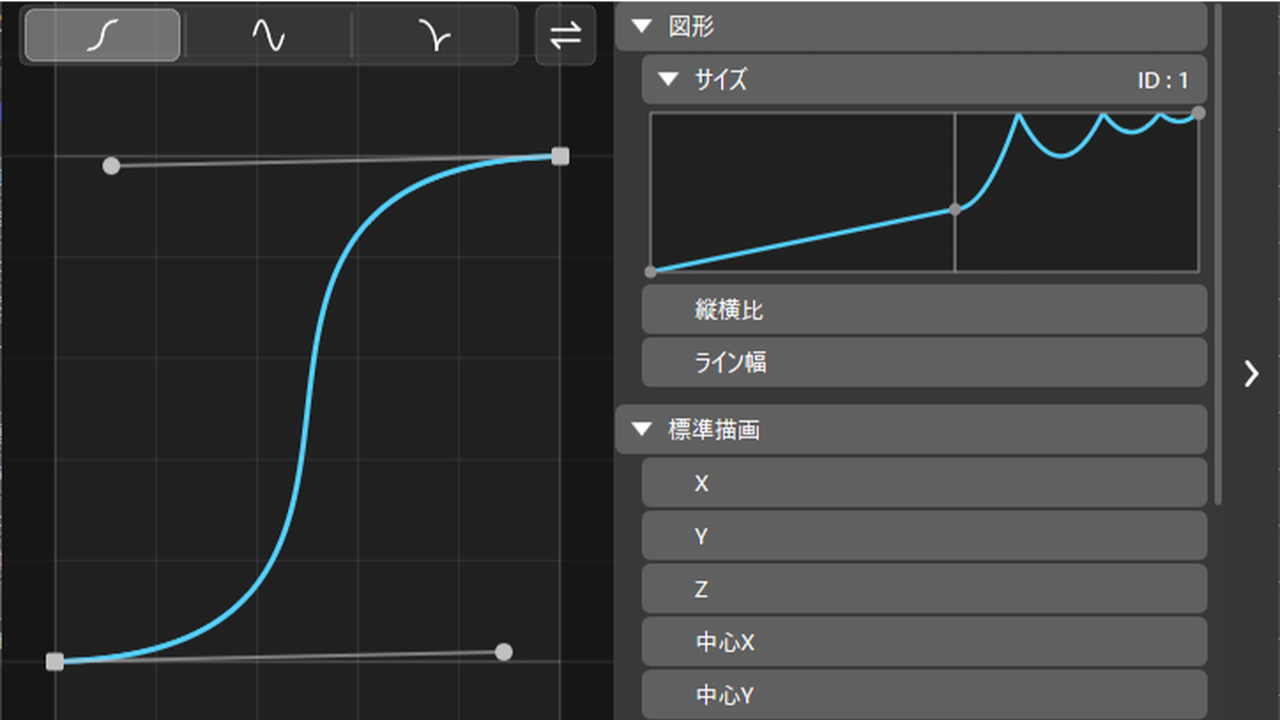Image resolution: width=1280 pixels, height=720 pixels.
Task: Click the start point of サイズ graph
Action: click(x=651, y=271)
